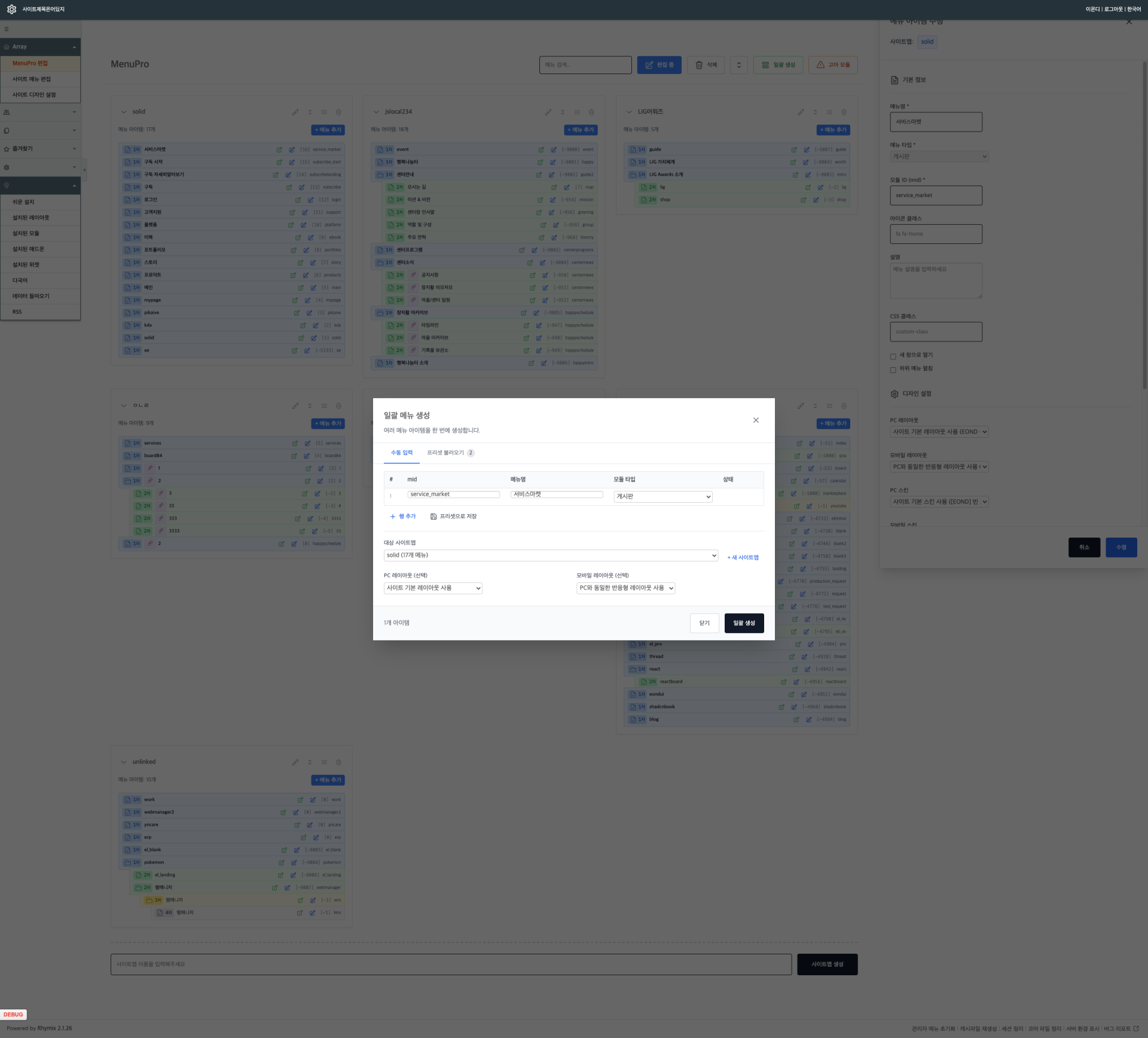The image size is (1148, 1038).
Task: Select the 수동 입력 tab
Action: coord(401,453)
